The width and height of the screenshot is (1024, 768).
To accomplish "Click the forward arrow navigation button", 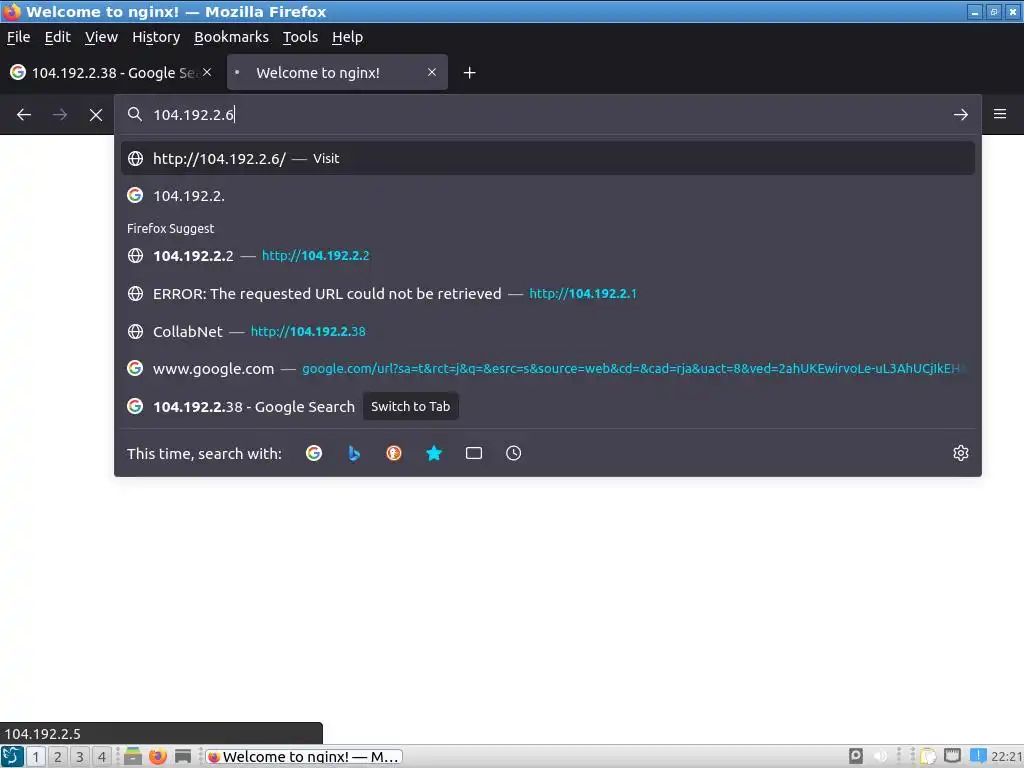I will [x=60, y=115].
